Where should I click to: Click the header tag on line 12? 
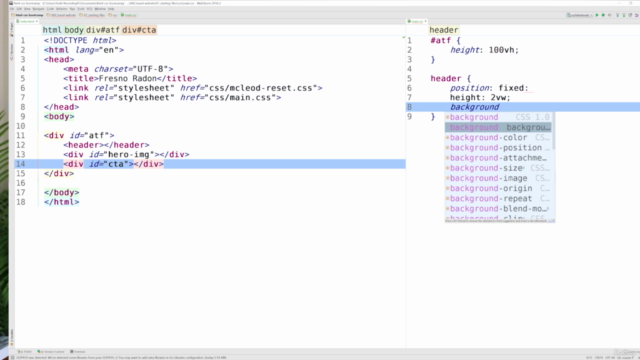click(x=107, y=145)
